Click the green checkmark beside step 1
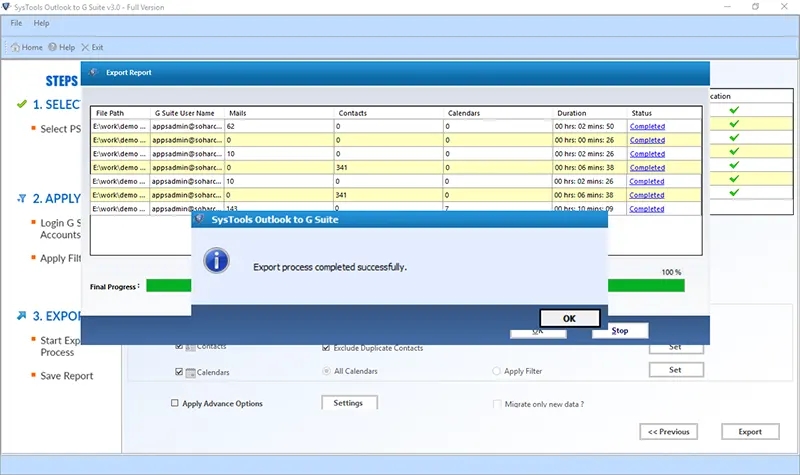The image size is (800, 475). coord(21,104)
